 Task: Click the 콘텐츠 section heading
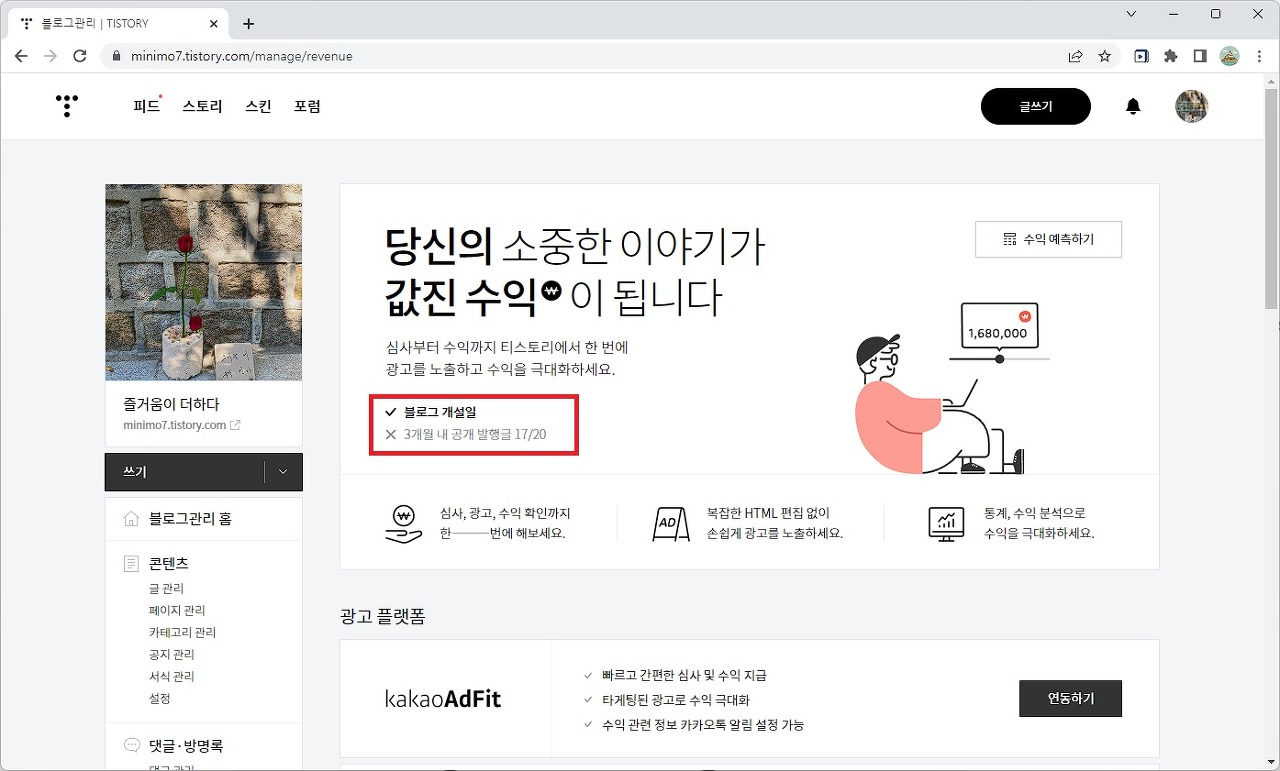[169, 564]
